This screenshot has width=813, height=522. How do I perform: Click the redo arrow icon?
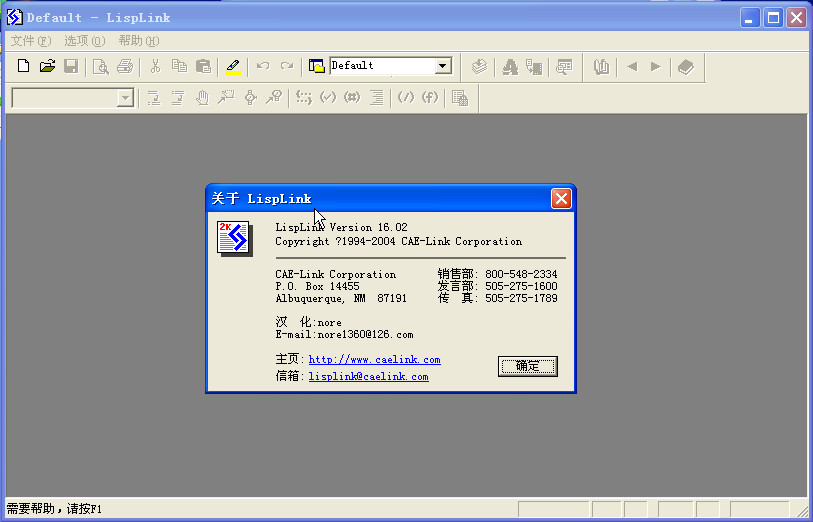[287, 66]
